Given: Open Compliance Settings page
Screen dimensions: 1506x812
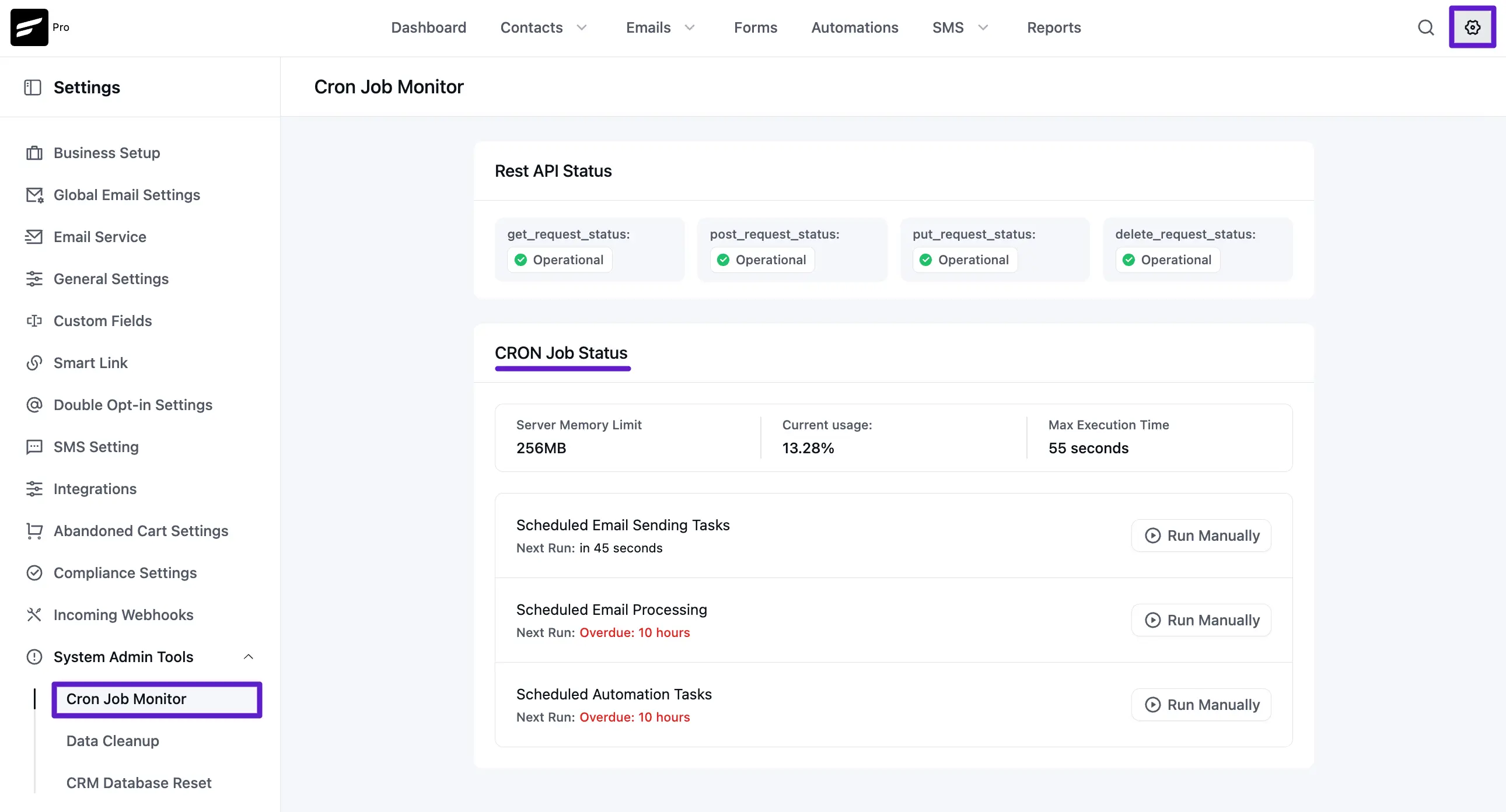Looking at the screenshot, I should point(125,573).
